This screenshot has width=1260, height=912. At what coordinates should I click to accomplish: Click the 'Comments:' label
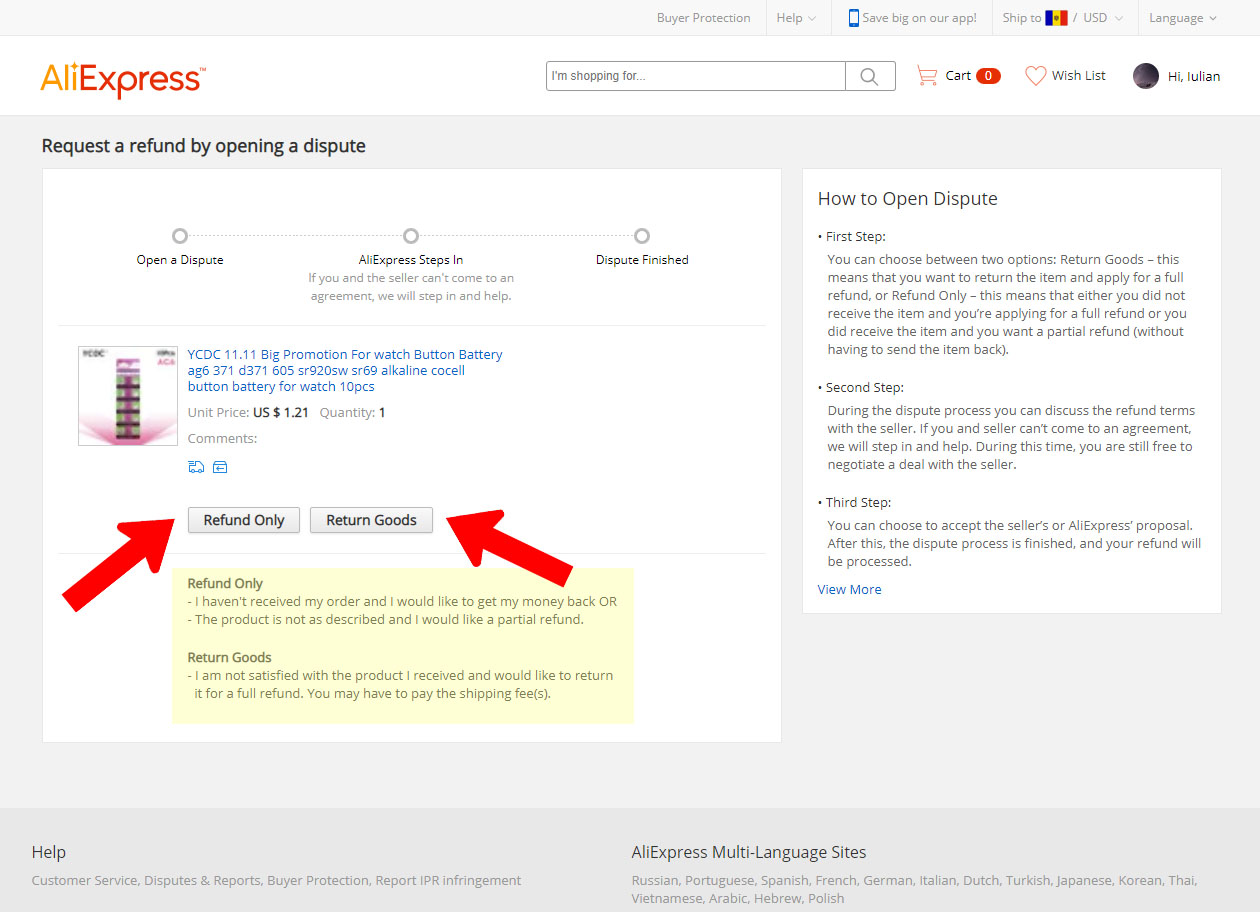coord(222,438)
